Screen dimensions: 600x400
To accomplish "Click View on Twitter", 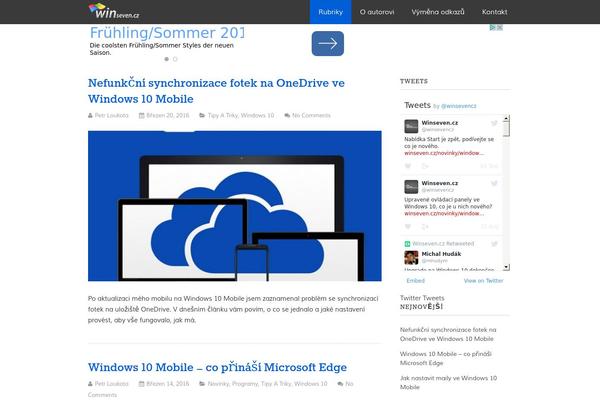I will coord(484,281).
